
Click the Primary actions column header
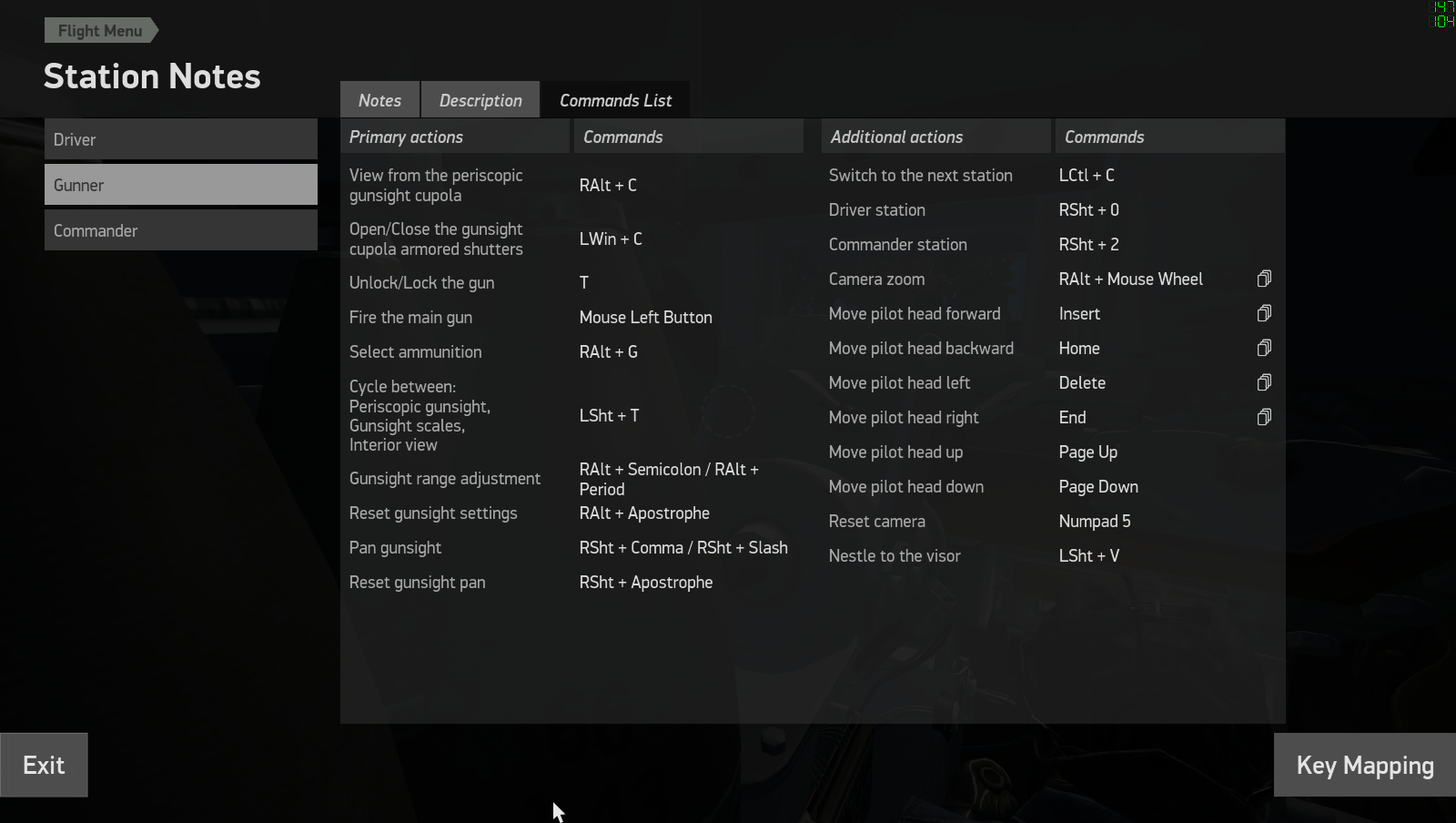click(406, 137)
